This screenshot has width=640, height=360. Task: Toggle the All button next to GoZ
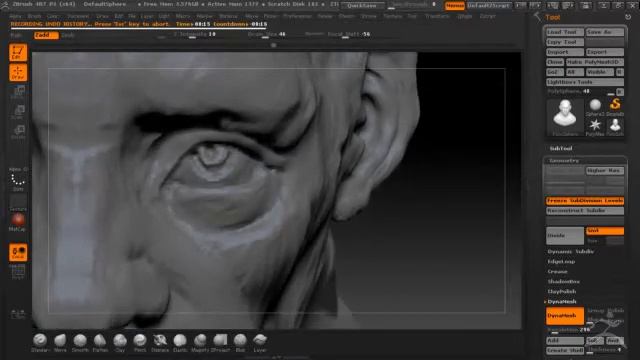pyautogui.click(x=575, y=72)
